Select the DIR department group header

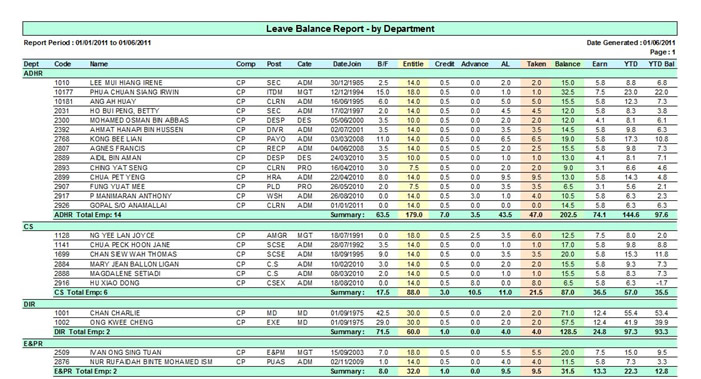point(350,304)
